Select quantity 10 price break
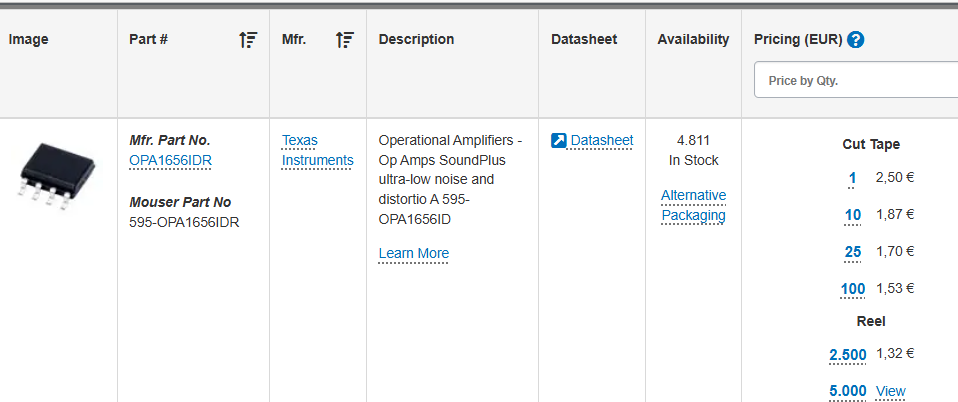 pos(853,215)
